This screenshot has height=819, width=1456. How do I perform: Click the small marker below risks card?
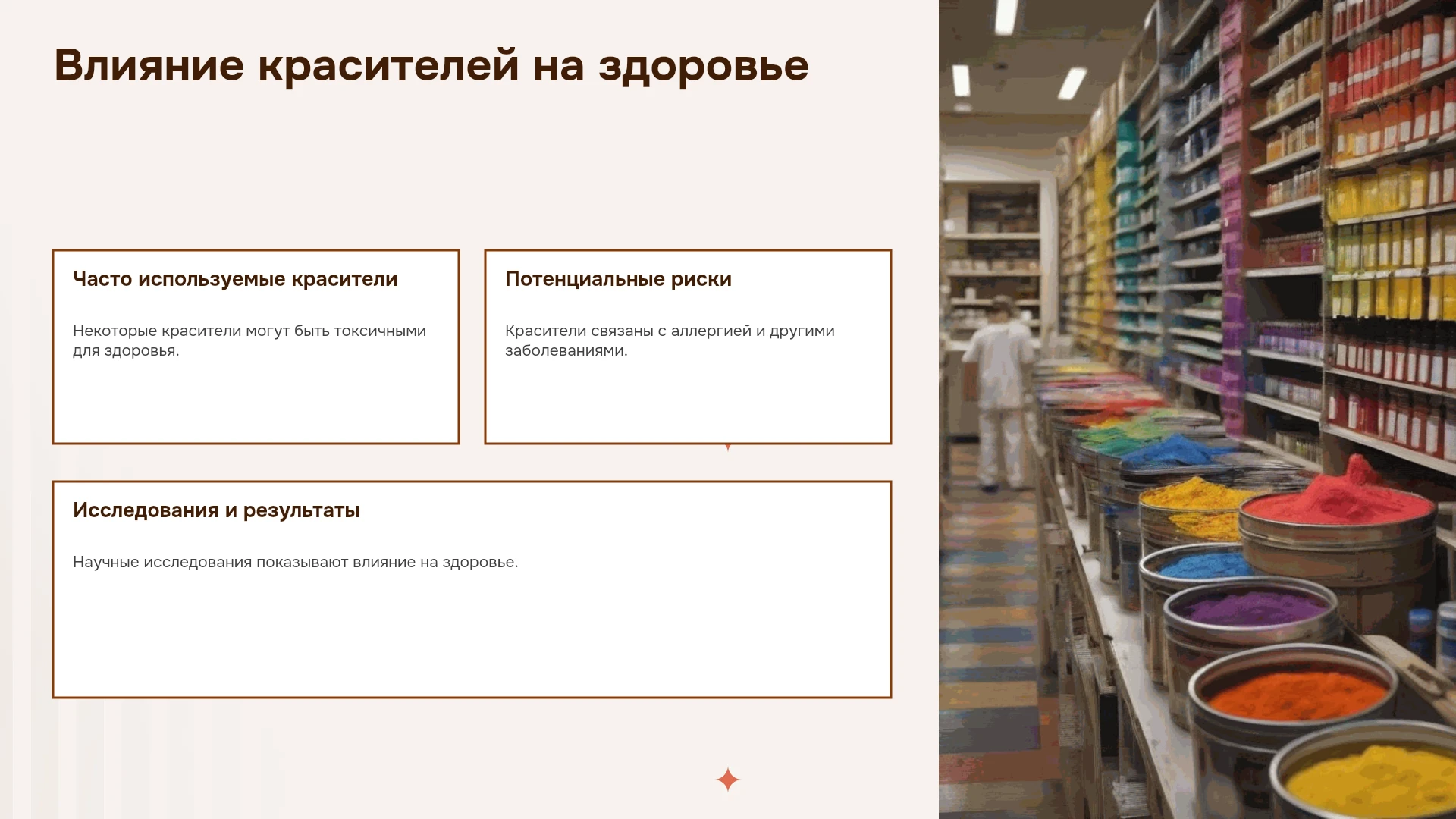728,447
